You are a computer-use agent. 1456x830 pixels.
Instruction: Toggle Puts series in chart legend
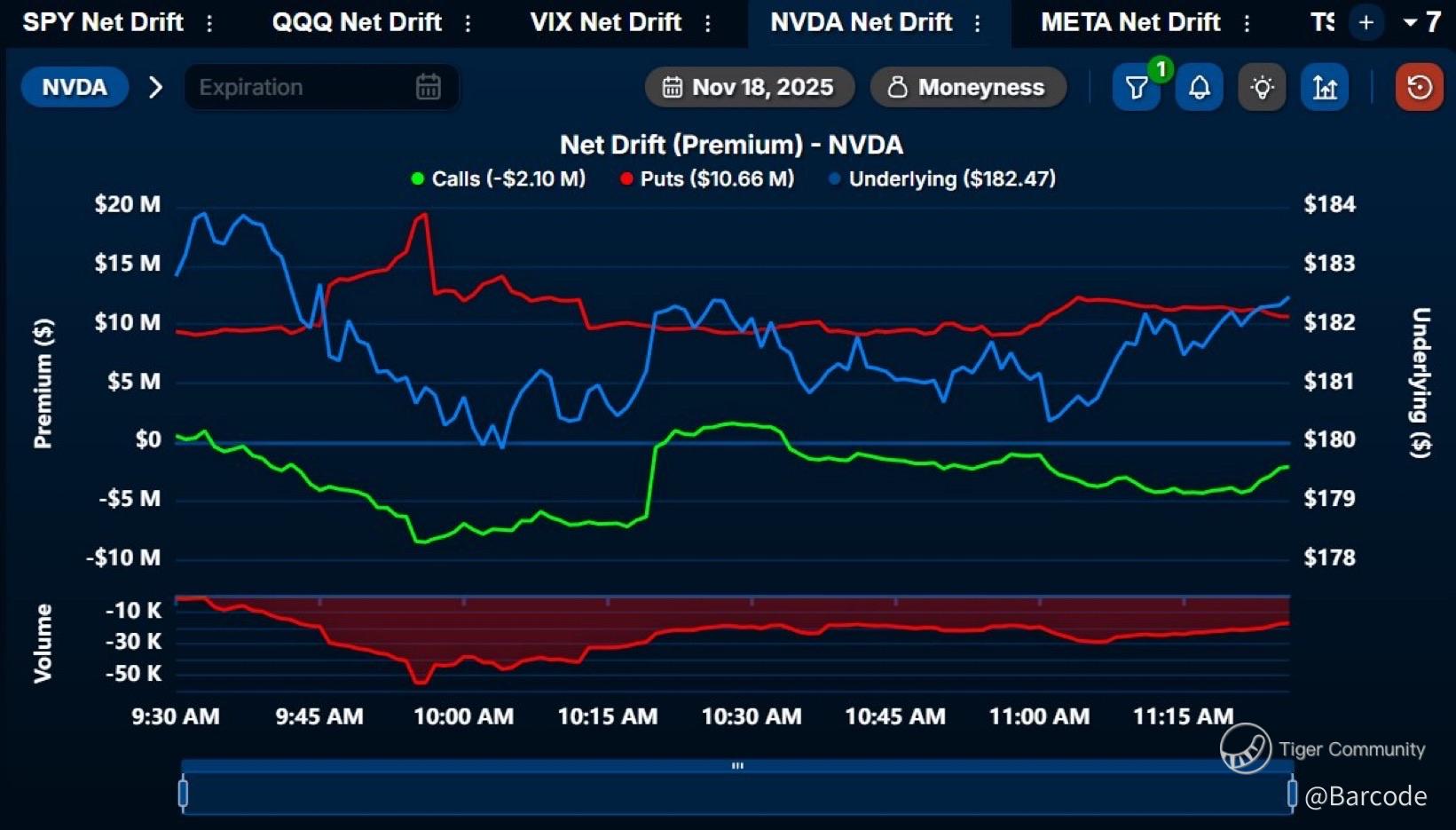pyautogui.click(x=707, y=178)
